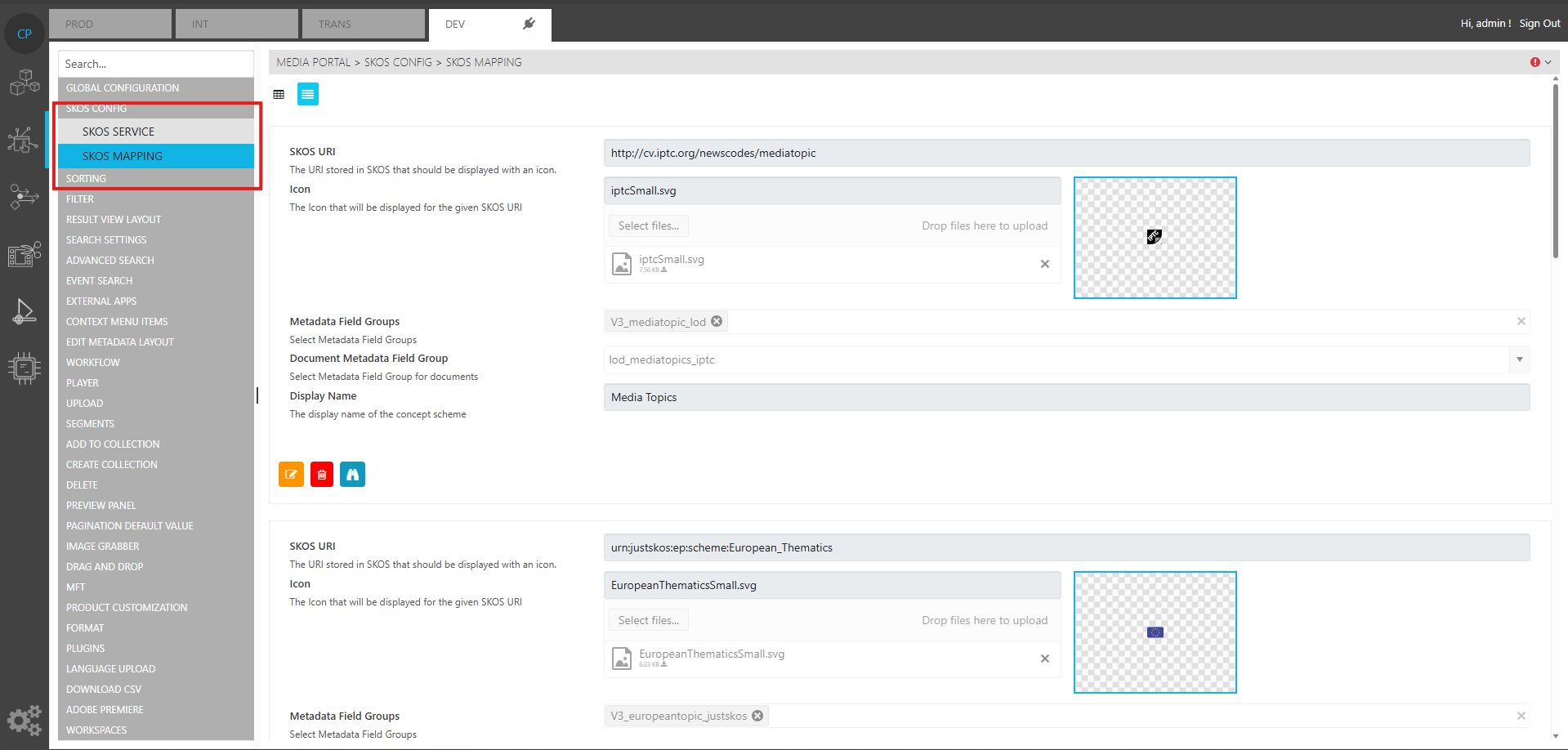This screenshot has width=1568, height=750.
Task: Open the gears settings icon in sidebar
Action: coord(25,720)
